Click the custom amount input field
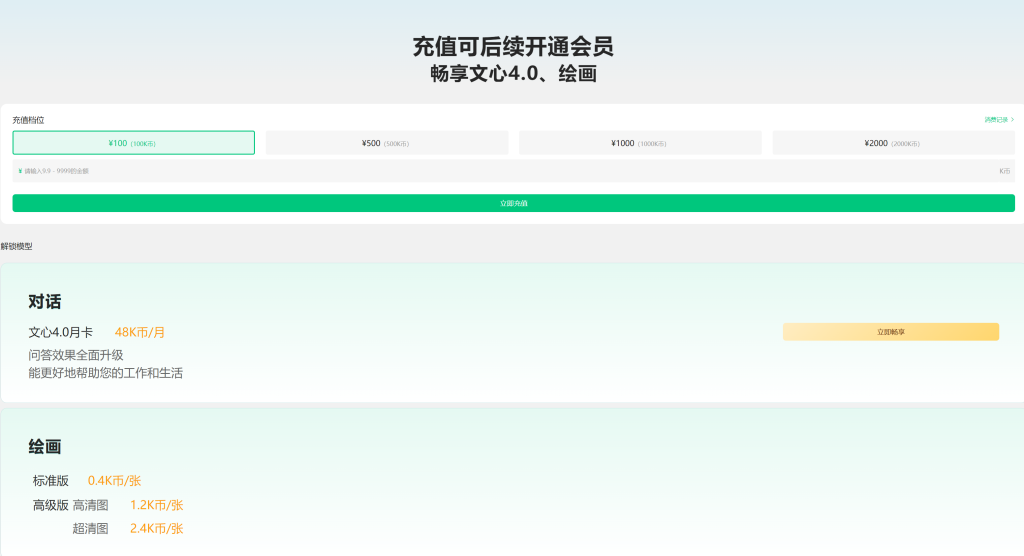The height and width of the screenshot is (556, 1024). [x=513, y=171]
